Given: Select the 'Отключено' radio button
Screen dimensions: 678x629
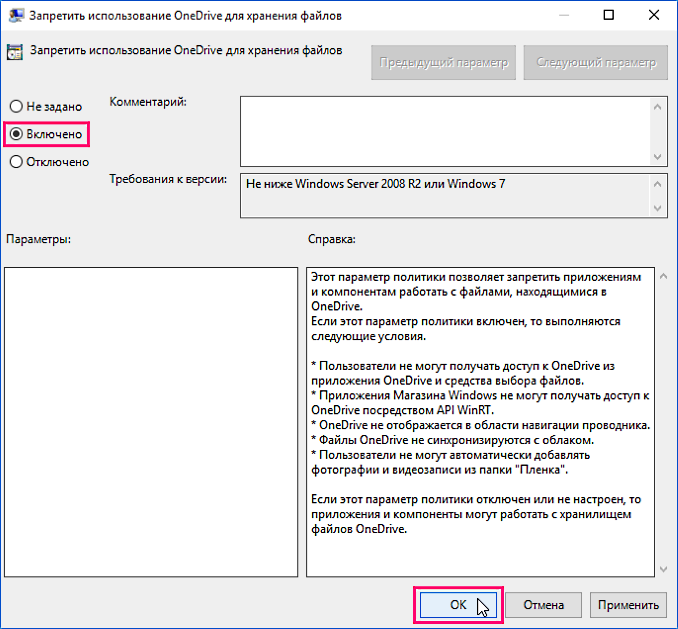Looking at the screenshot, I should point(16,162).
